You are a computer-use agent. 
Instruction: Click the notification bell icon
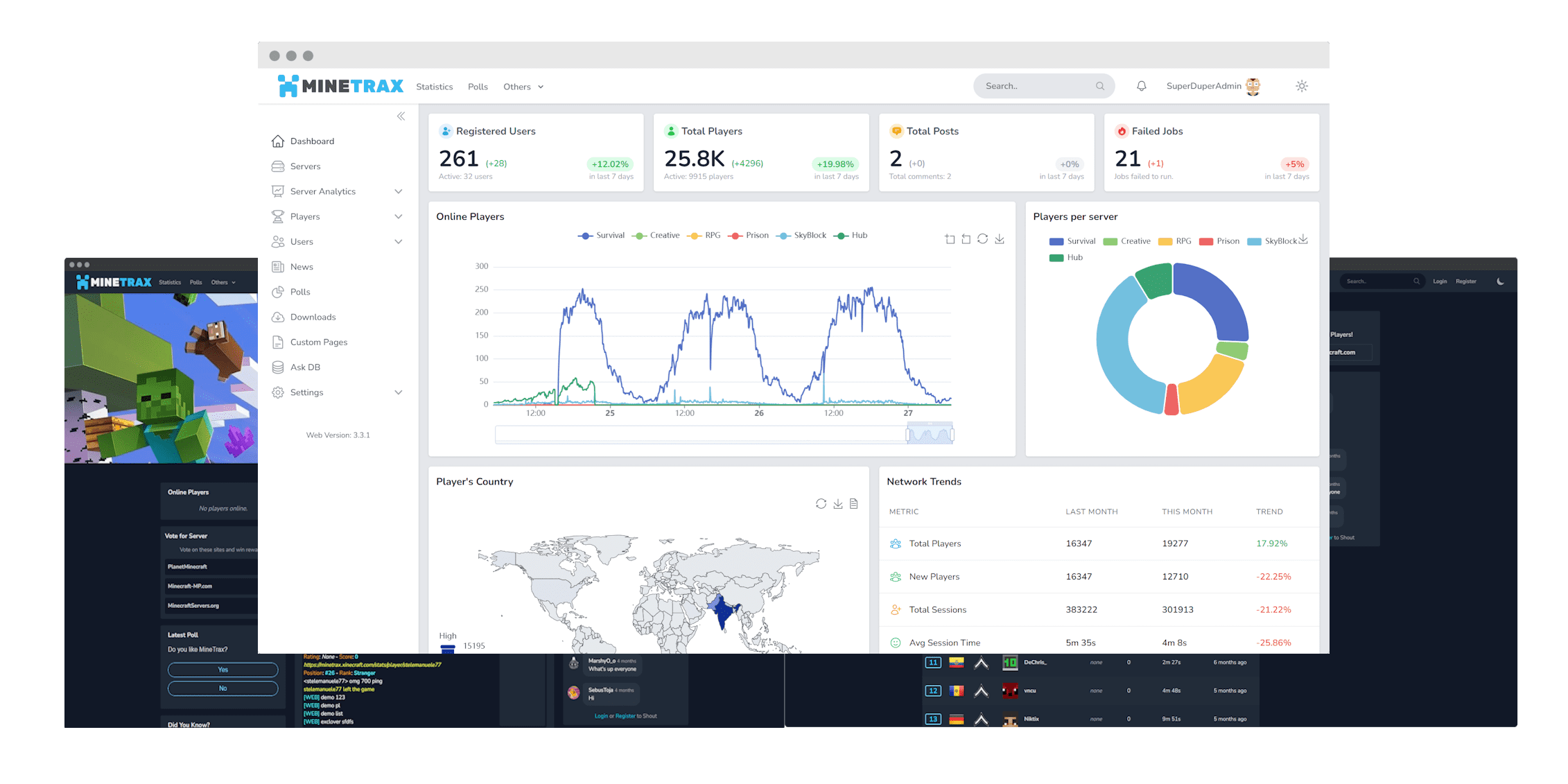tap(1141, 86)
